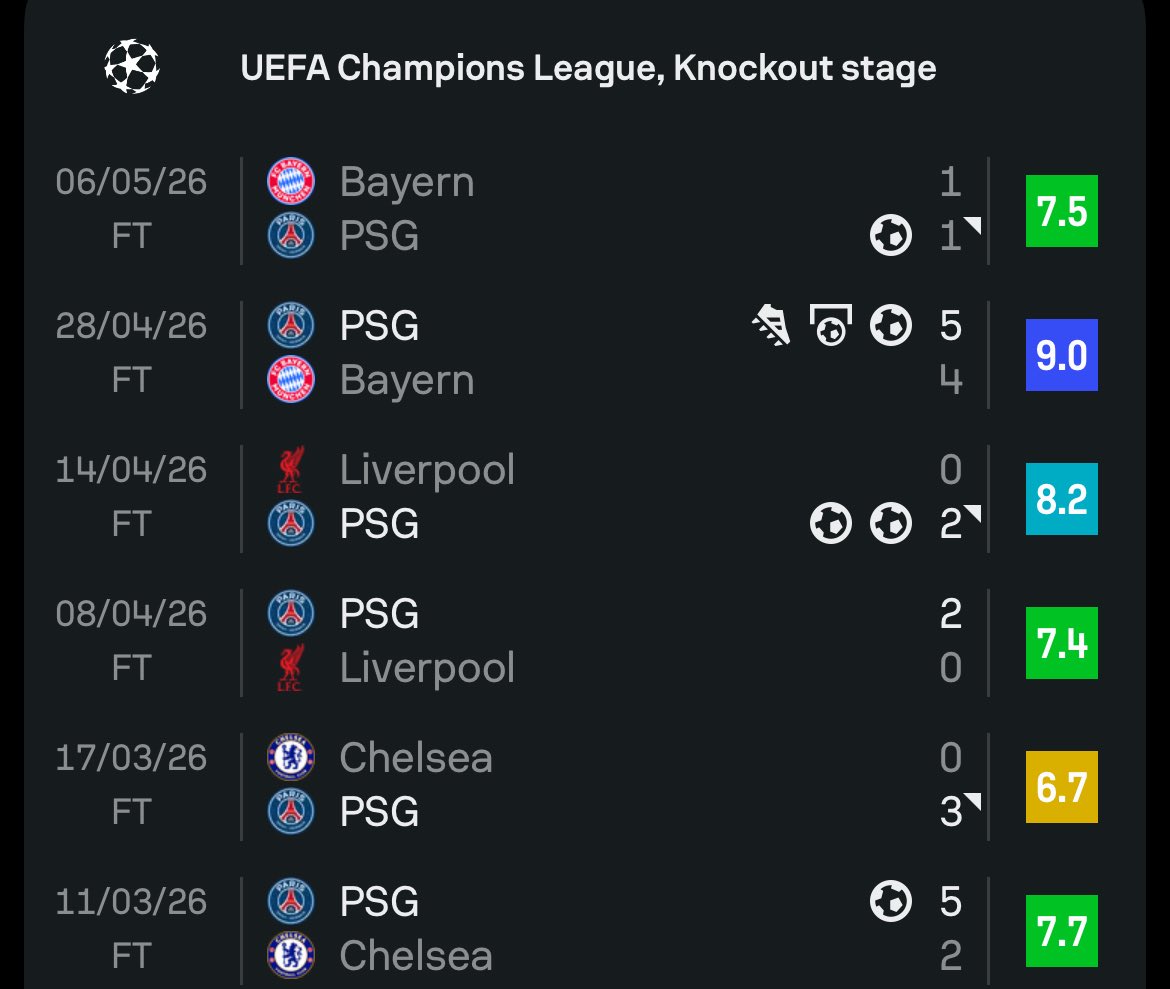Click the corner marker next to PSG's score at Bayern
Viewport: 1170px width, 989px height.
[973, 225]
